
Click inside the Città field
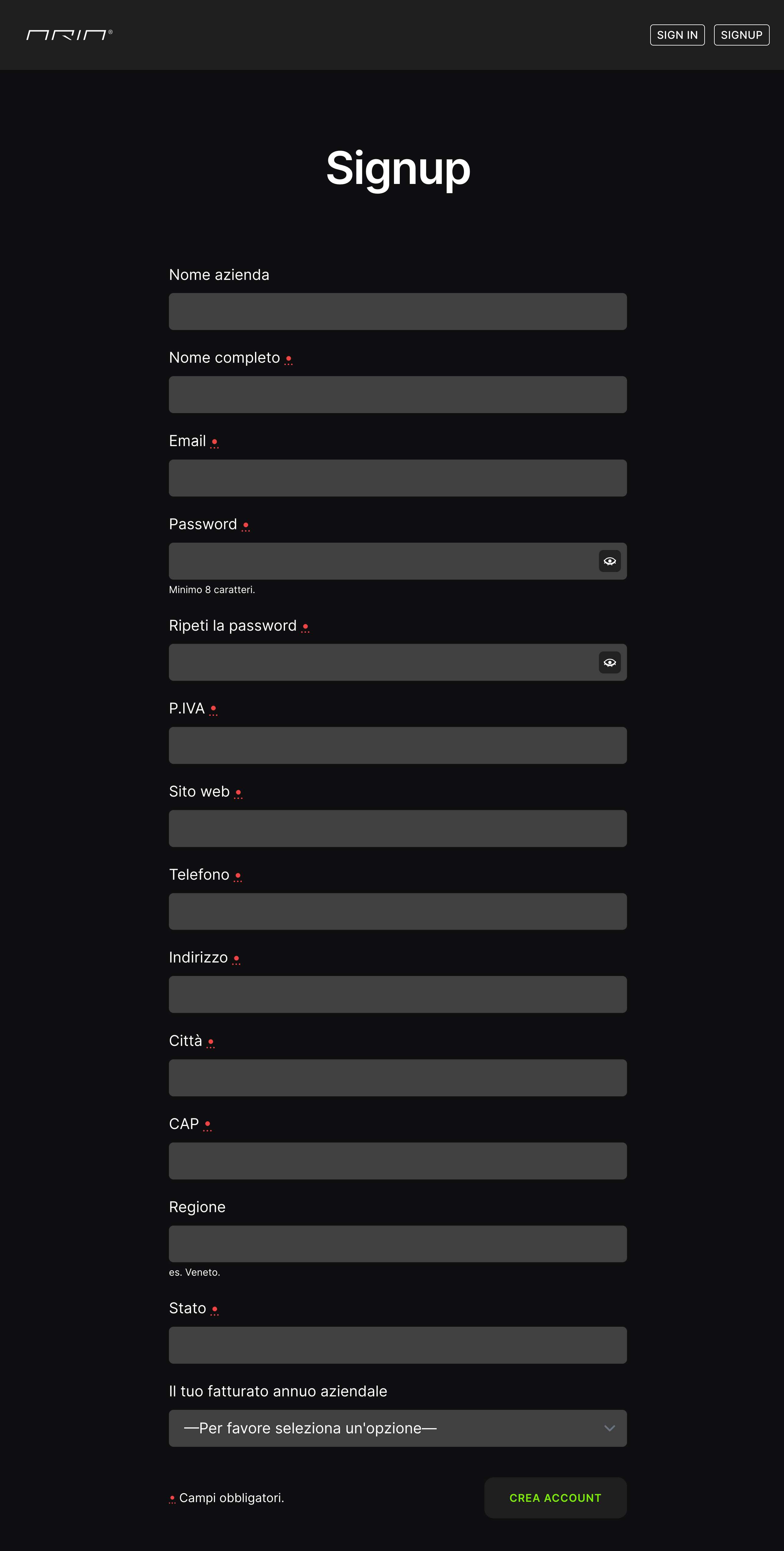[x=398, y=1078]
